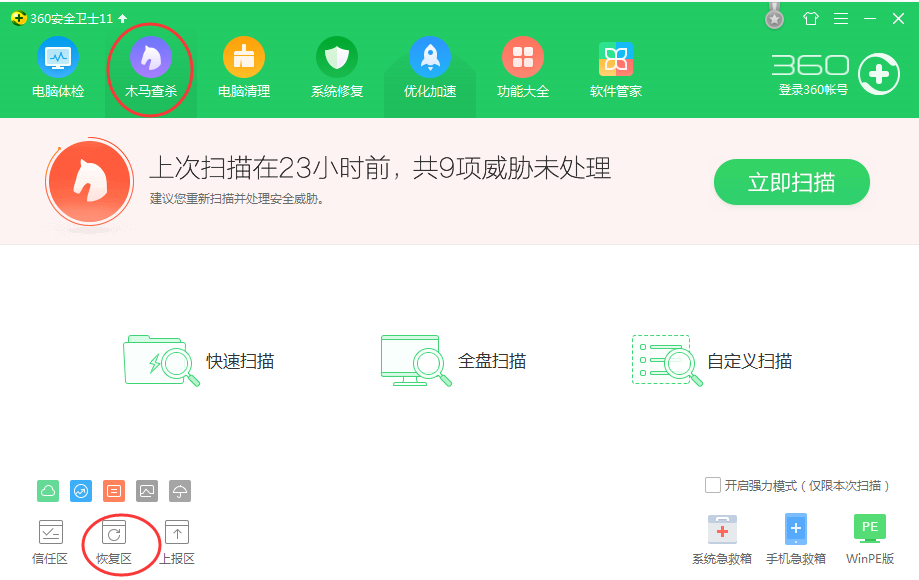
Task: Open 优化加速 speedup rocket icon
Action: pos(429,67)
